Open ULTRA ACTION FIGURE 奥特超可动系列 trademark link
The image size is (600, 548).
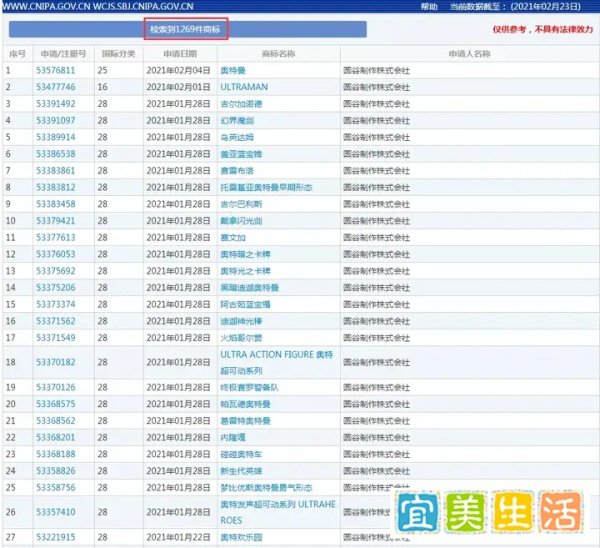[x=276, y=362]
